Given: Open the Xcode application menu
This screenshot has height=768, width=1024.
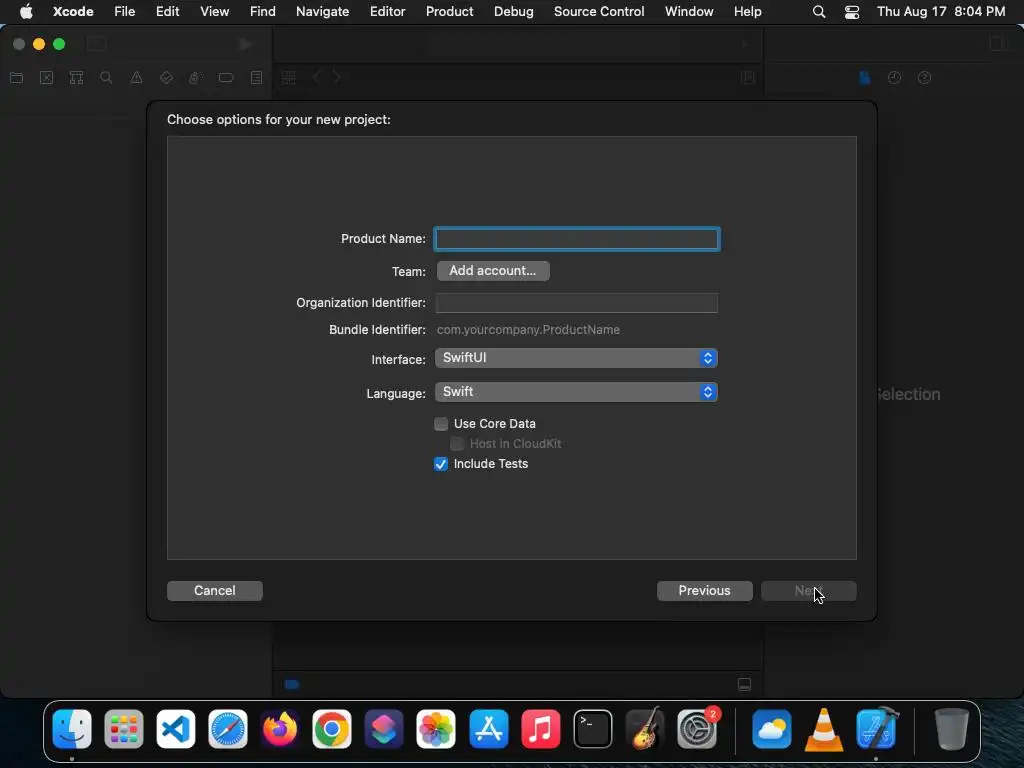Looking at the screenshot, I should pos(73,11).
